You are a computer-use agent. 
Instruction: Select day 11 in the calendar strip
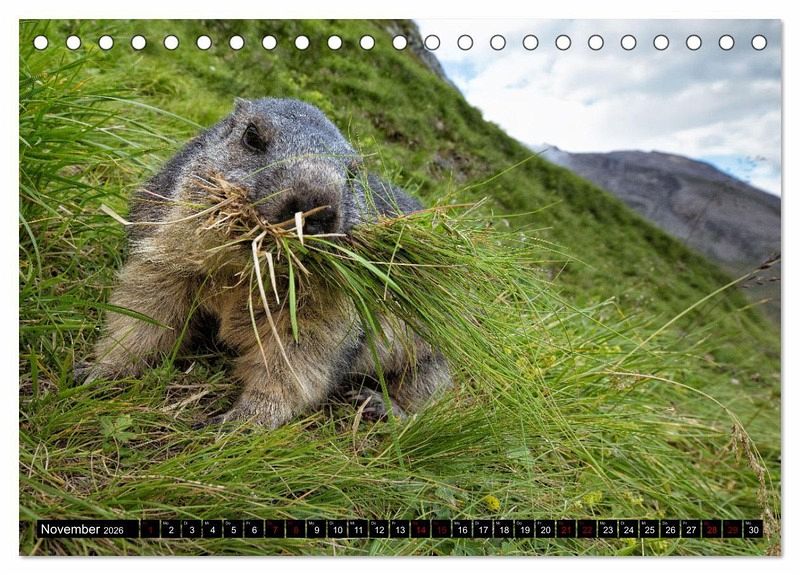[x=358, y=530]
